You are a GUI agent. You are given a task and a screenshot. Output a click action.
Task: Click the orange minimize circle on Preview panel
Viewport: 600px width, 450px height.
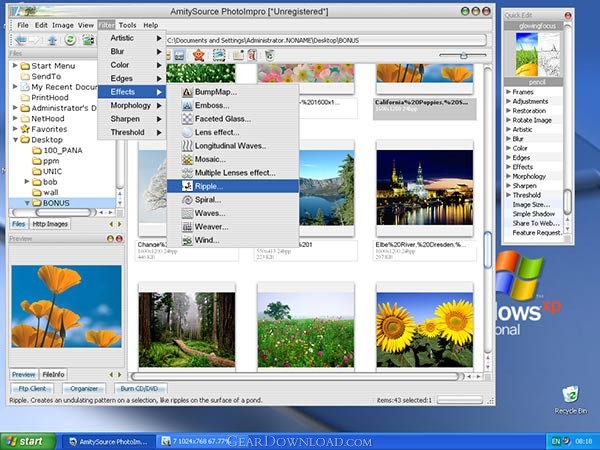pos(110,239)
